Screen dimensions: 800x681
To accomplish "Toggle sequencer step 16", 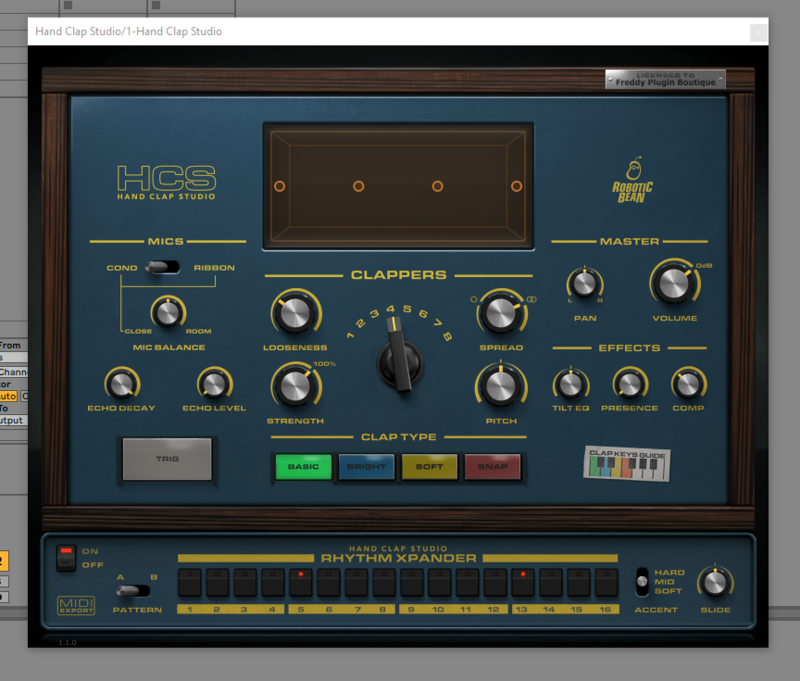I will pyautogui.click(x=607, y=583).
